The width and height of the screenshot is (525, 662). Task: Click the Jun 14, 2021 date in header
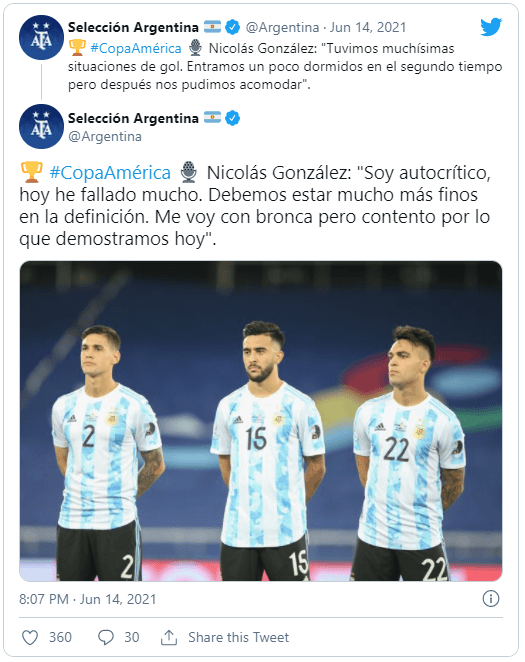[x=368, y=27]
